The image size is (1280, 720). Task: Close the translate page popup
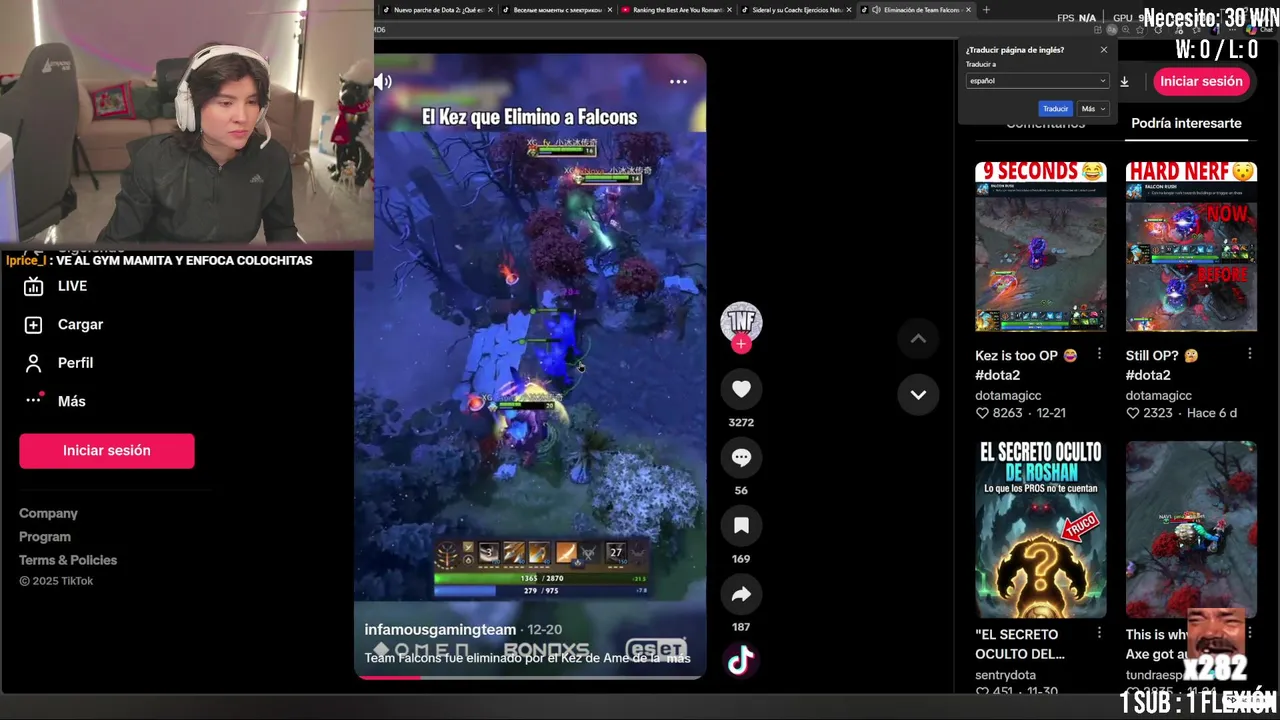(1104, 50)
